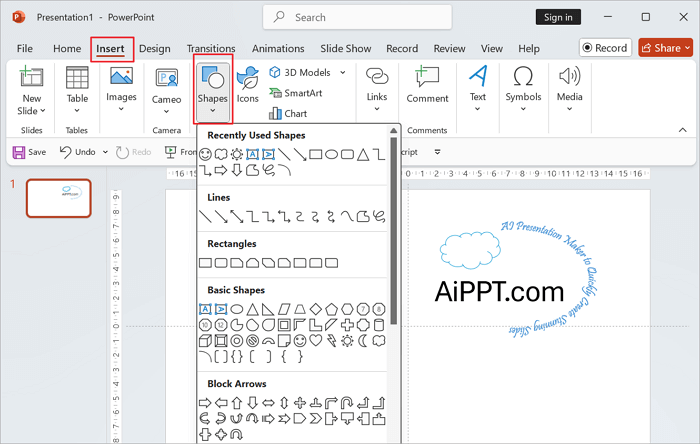Screen dimensions: 700x444
Task: Add a Comment
Action: coord(427,85)
